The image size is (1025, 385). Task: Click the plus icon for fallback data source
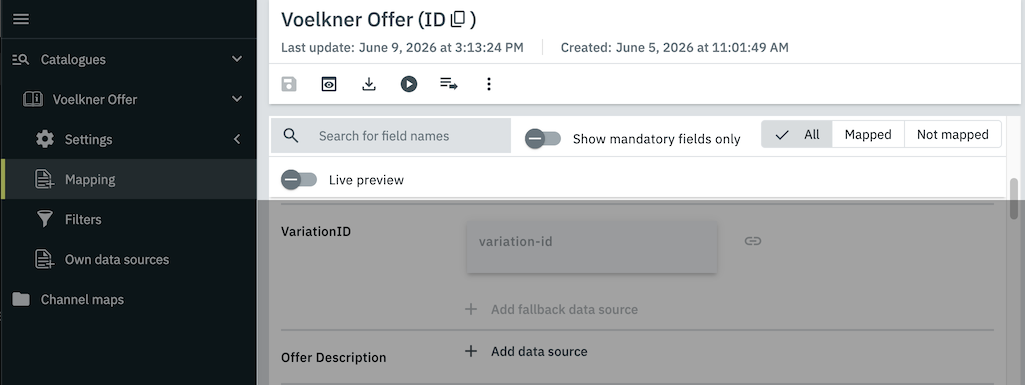471,309
